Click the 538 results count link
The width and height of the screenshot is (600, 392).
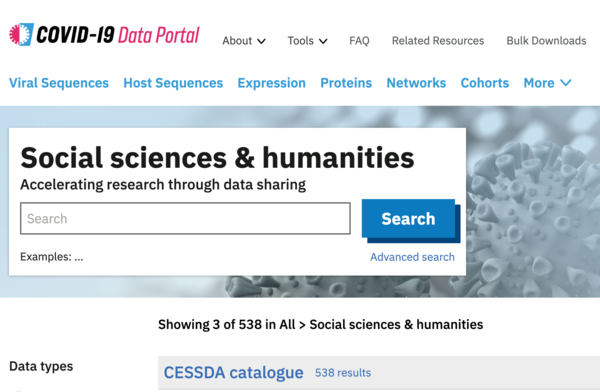[x=343, y=373]
